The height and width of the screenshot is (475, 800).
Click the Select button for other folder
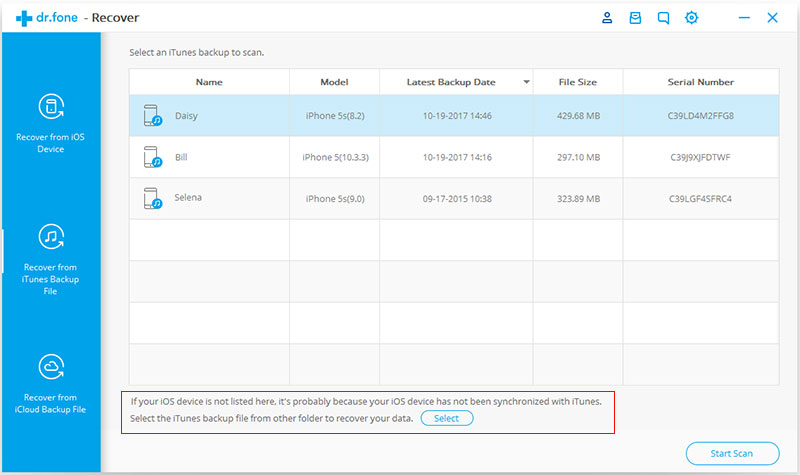[x=447, y=418]
